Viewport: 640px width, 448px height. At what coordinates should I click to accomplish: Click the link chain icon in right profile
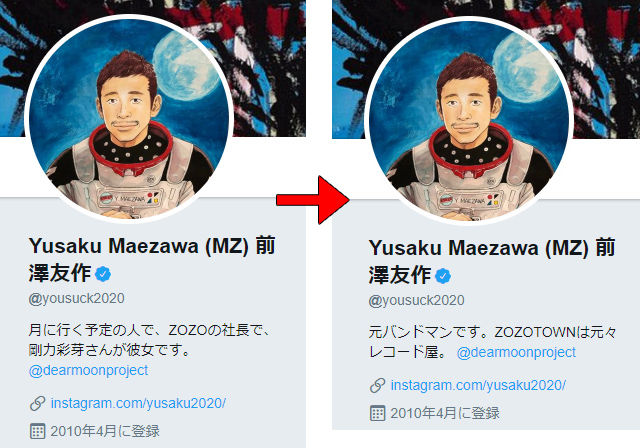[x=378, y=386]
